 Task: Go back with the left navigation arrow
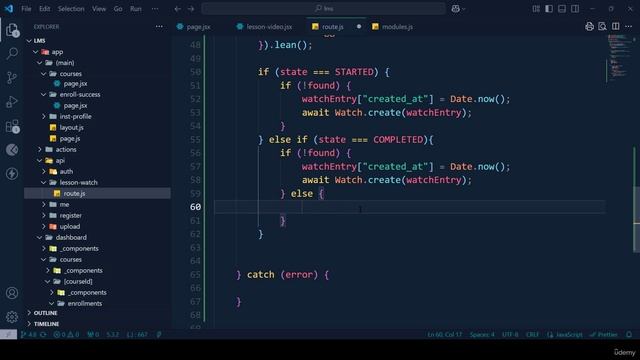click(x=178, y=9)
